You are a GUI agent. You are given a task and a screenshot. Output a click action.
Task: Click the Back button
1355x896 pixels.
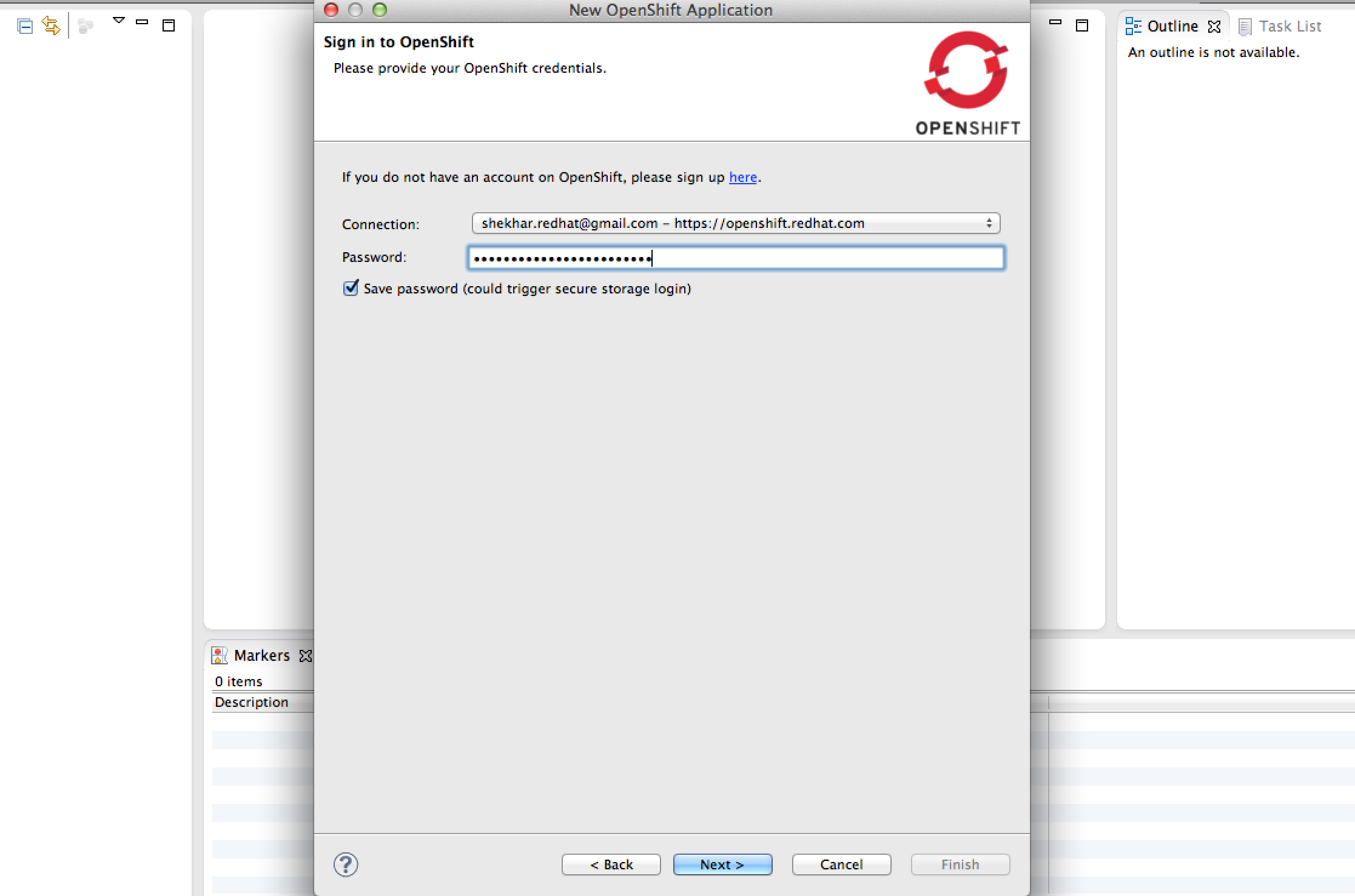[x=611, y=864]
